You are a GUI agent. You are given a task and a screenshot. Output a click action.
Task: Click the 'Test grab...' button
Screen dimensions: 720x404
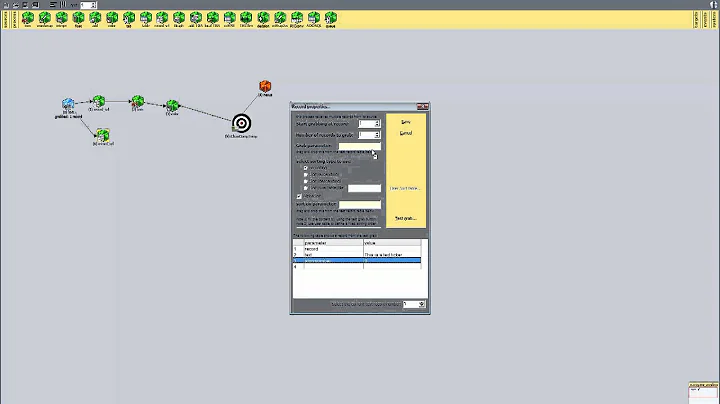click(406, 218)
